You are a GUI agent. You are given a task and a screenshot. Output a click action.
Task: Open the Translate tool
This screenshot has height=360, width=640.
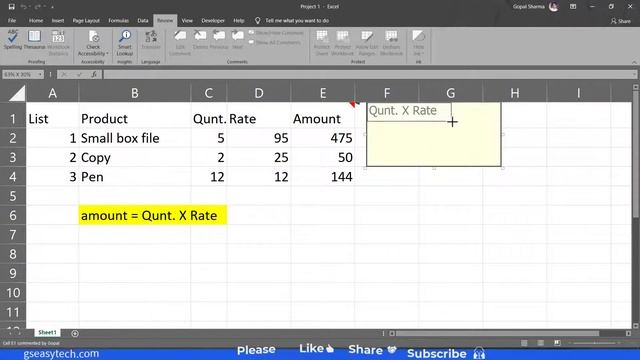click(x=151, y=40)
